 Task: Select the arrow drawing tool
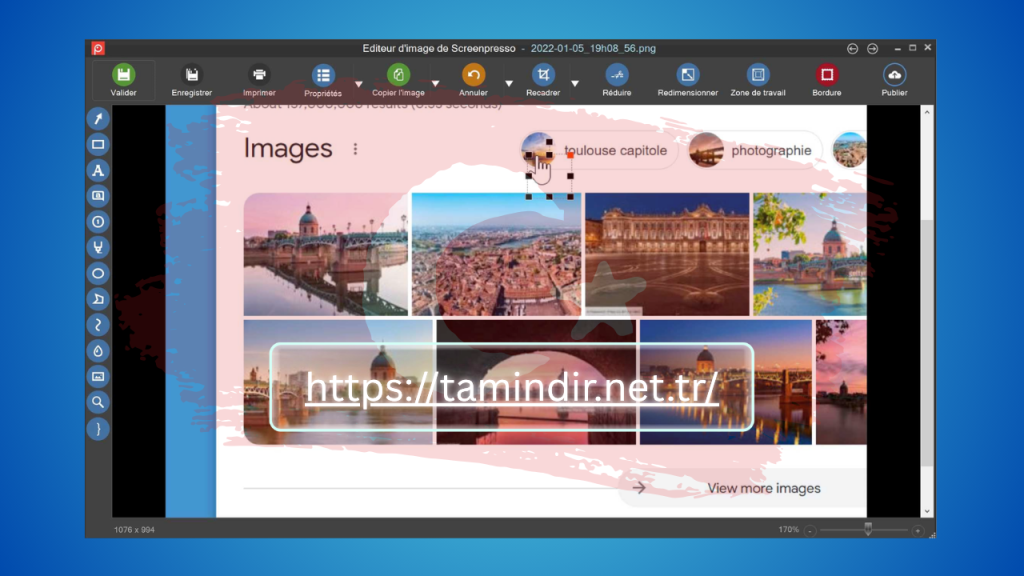coord(98,119)
